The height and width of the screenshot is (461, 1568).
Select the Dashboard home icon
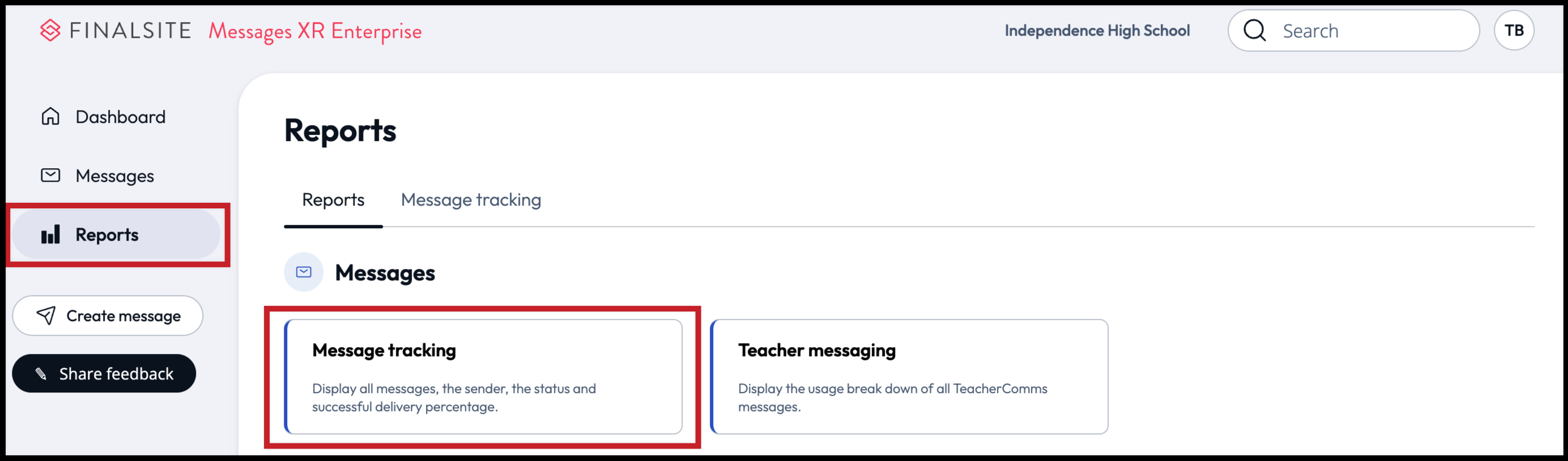tap(51, 116)
